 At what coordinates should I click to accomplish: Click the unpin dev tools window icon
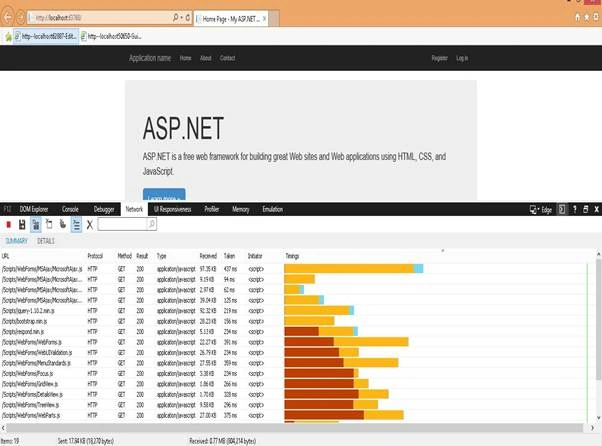coord(585,209)
